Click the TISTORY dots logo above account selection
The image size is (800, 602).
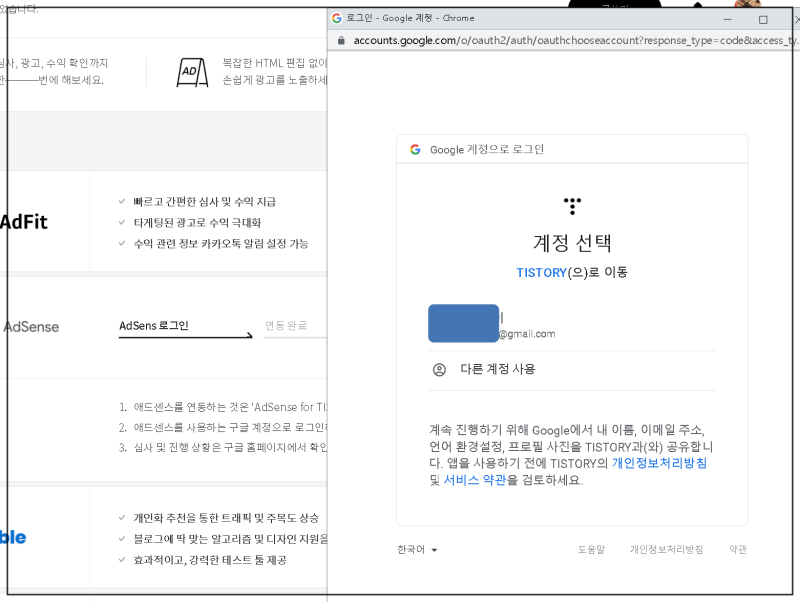pos(572,206)
